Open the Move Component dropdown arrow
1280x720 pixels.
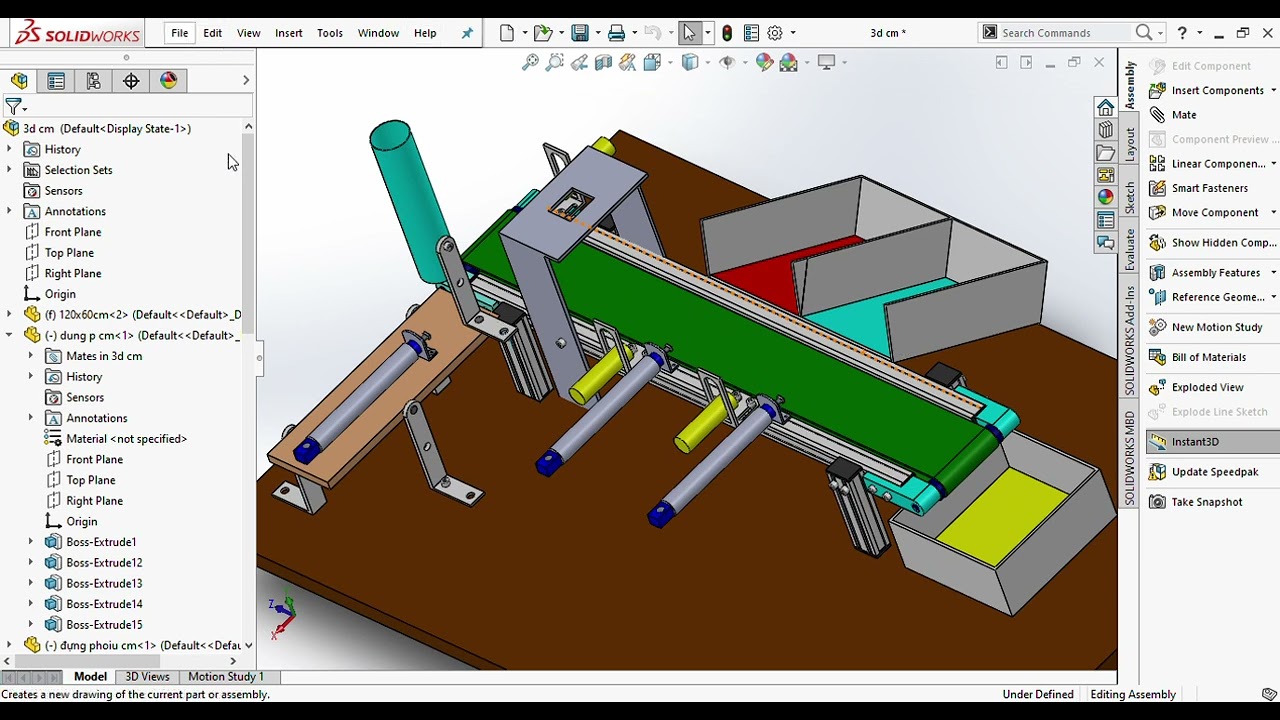click(1273, 212)
